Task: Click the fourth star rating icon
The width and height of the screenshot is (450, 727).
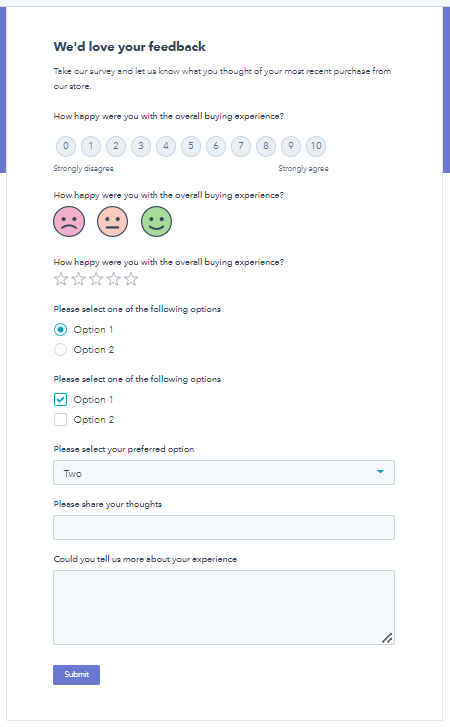Action: tap(114, 279)
